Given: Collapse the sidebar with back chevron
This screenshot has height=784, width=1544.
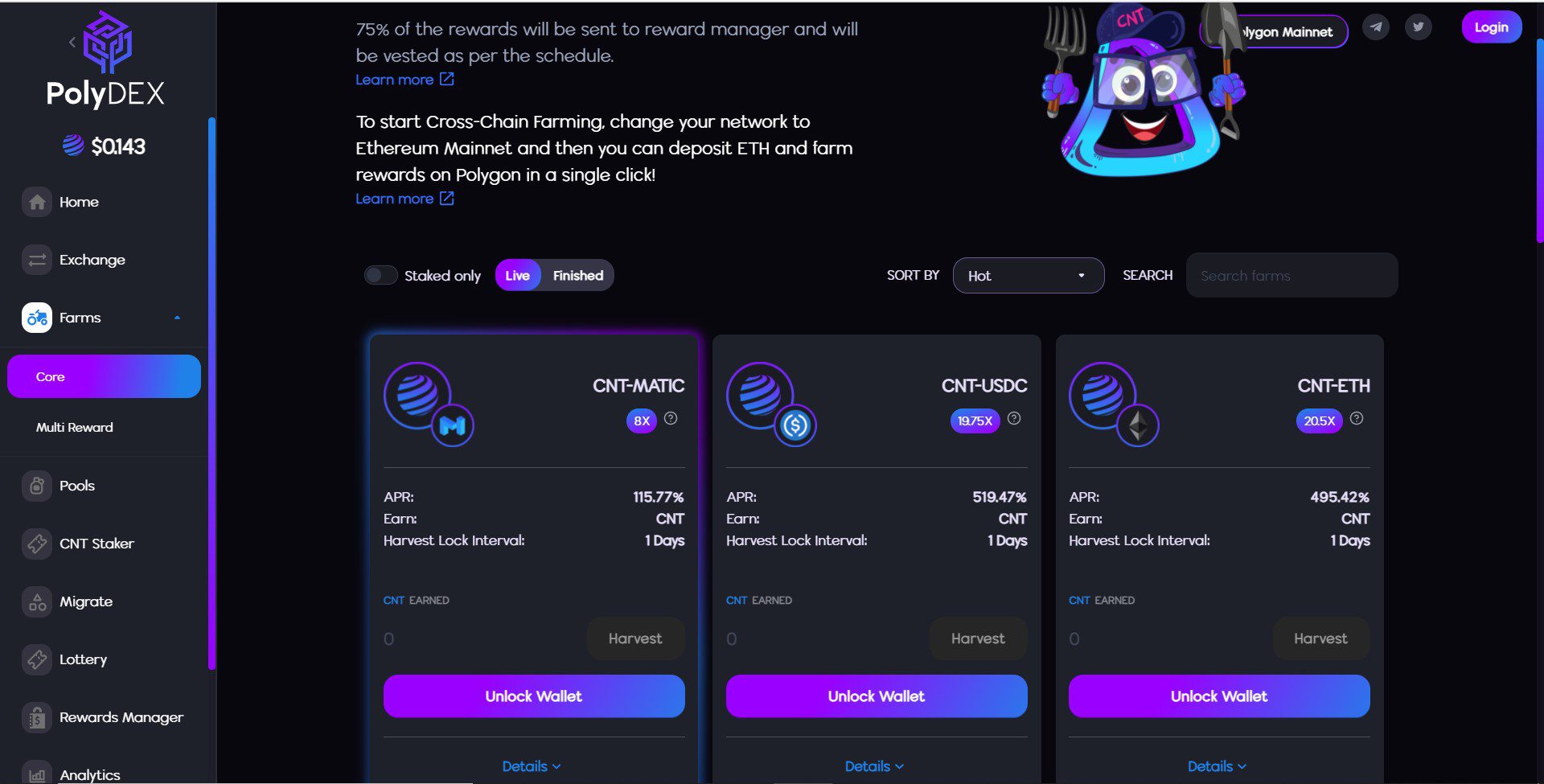Looking at the screenshot, I should (x=72, y=42).
